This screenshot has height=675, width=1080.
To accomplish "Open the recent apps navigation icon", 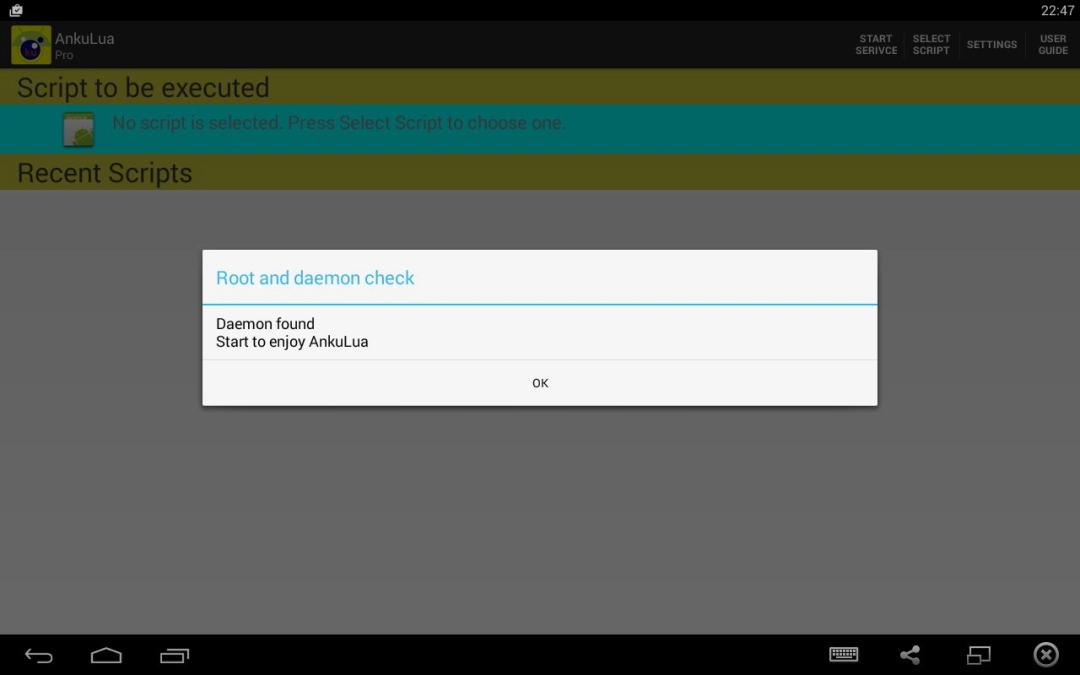I will click(174, 655).
